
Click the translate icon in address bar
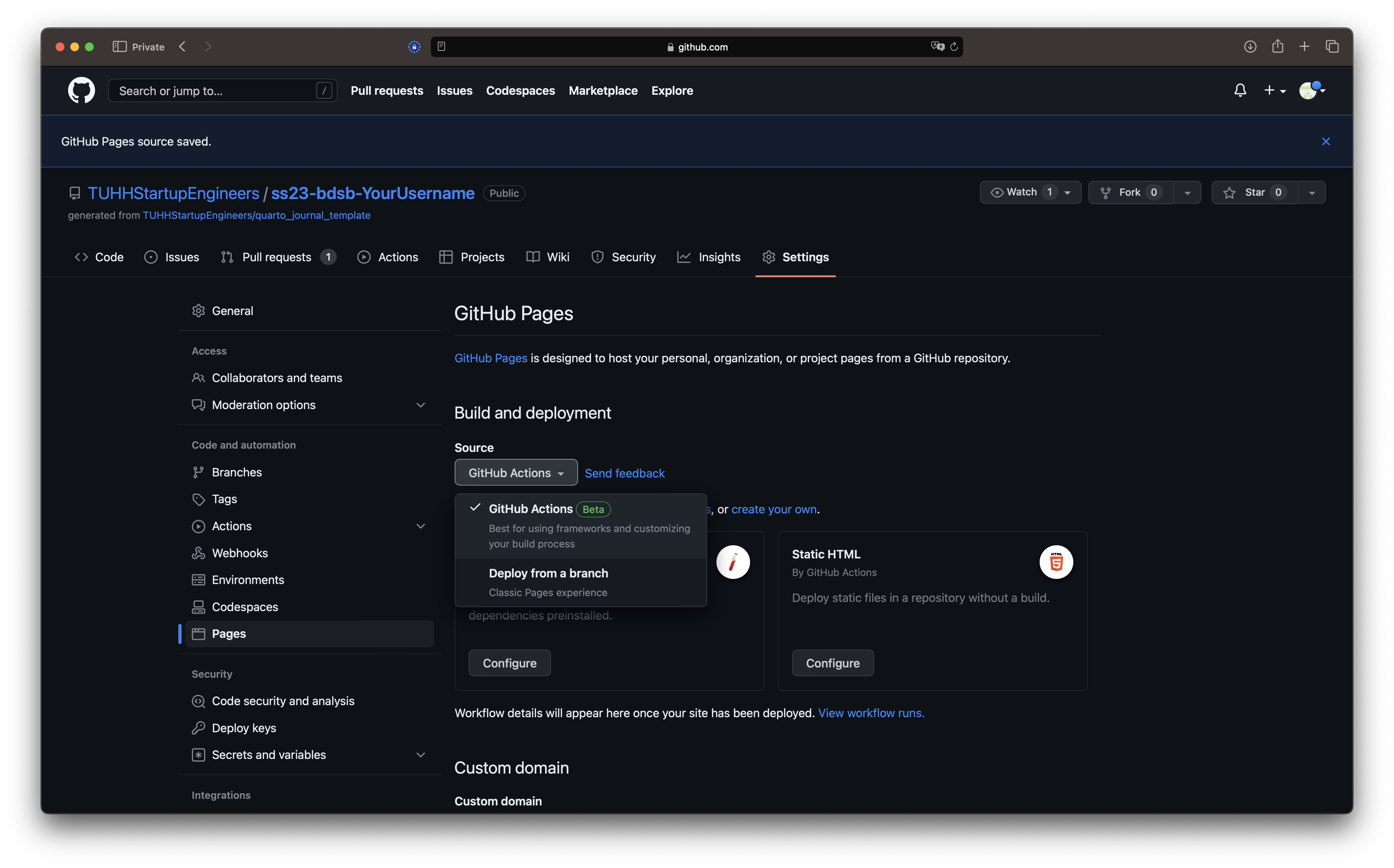tap(937, 46)
